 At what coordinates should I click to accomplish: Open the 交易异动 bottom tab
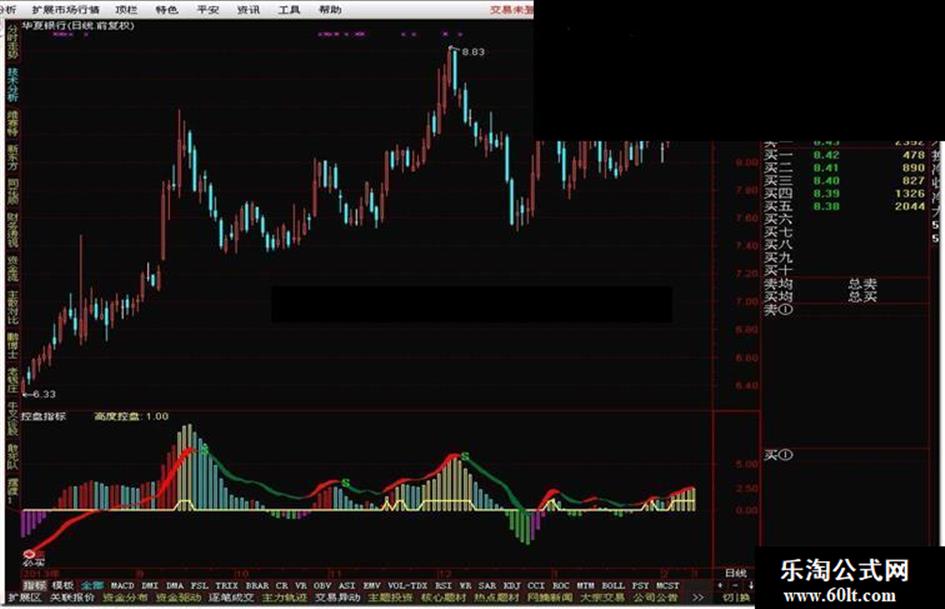point(338,598)
